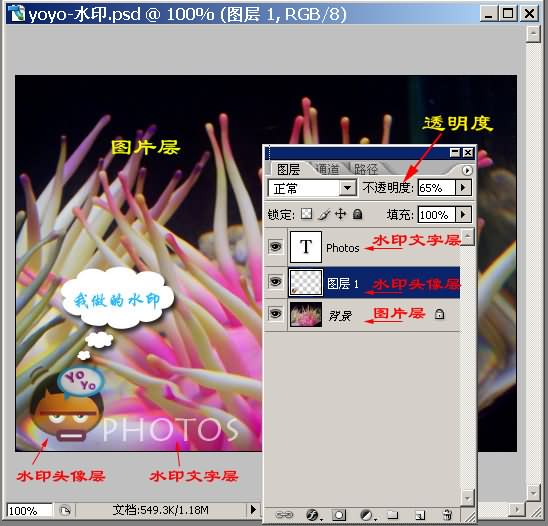The width and height of the screenshot is (548, 526).
Task: Lock transparent pixels icon
Action: point(307,214)
